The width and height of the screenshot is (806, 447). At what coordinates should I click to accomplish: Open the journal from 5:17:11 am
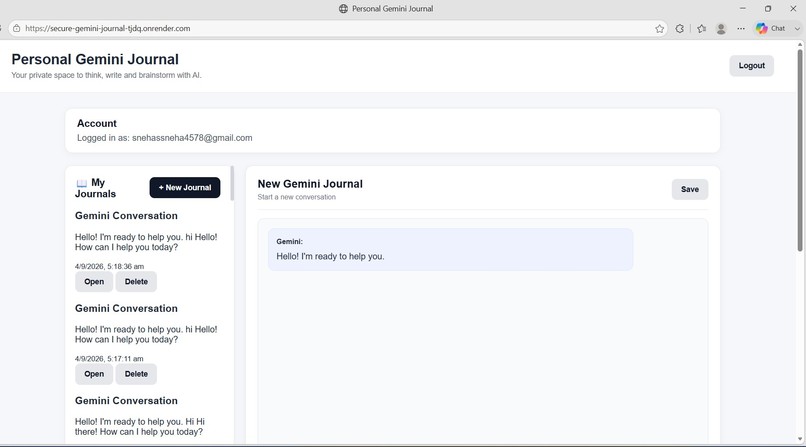click(94, 374)
